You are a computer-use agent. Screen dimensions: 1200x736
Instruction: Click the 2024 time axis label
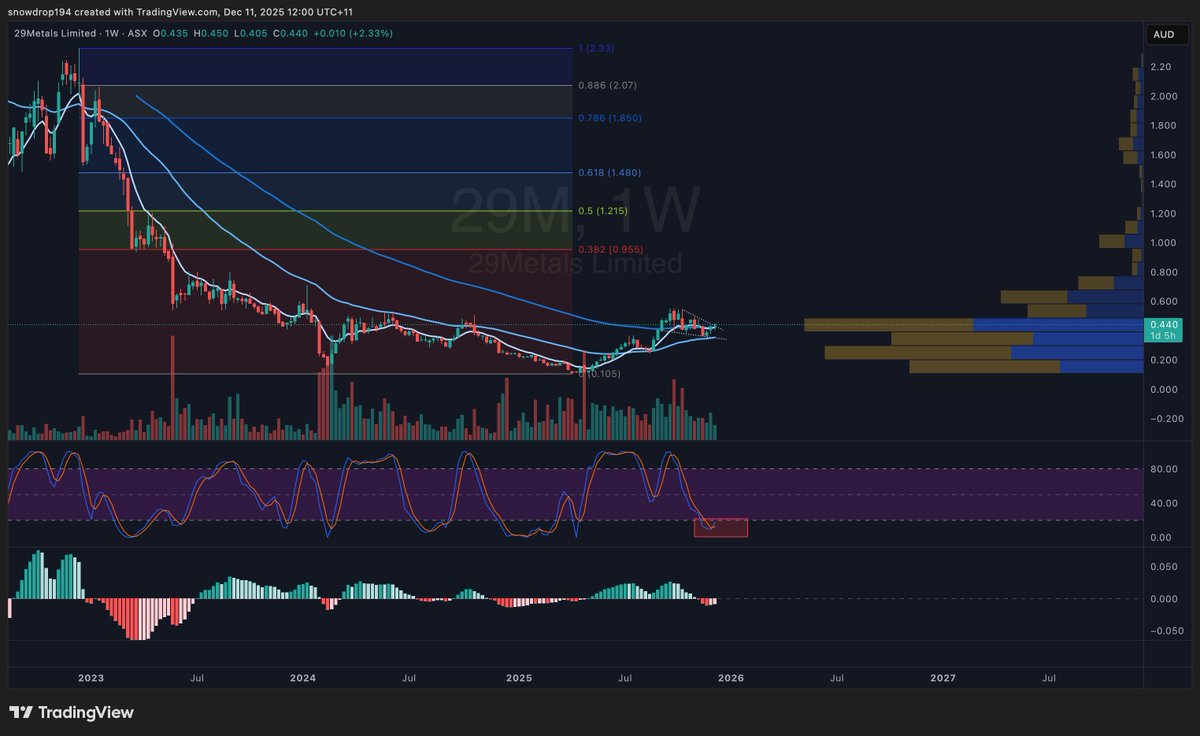pos(303,678)
